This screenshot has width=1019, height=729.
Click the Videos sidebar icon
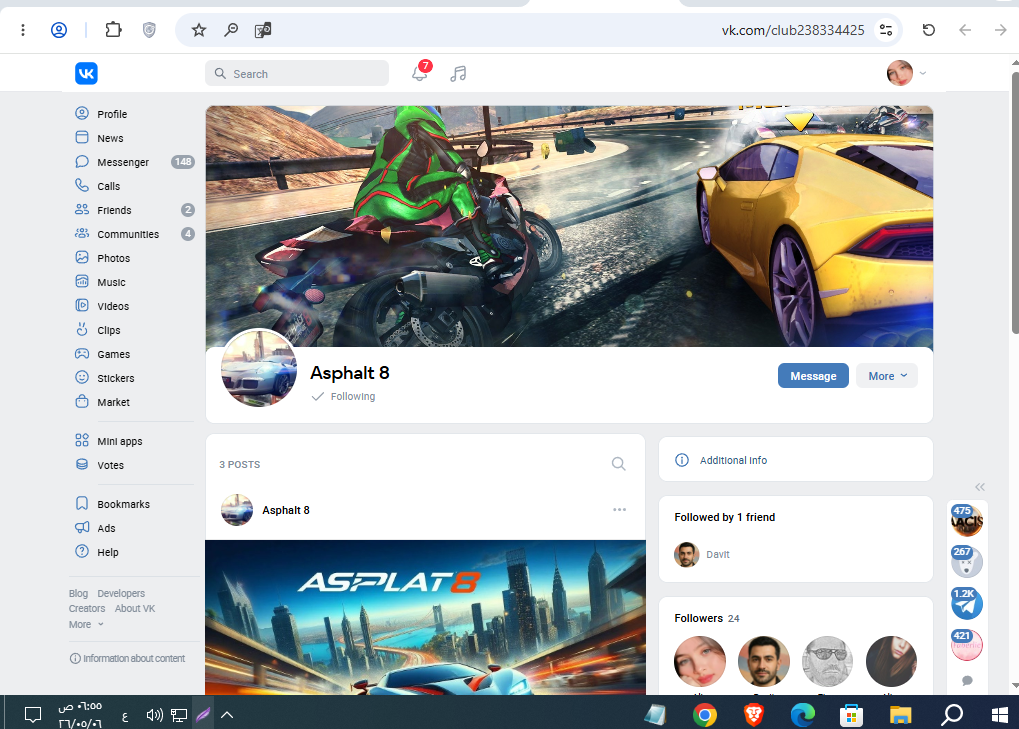(82, 305)
